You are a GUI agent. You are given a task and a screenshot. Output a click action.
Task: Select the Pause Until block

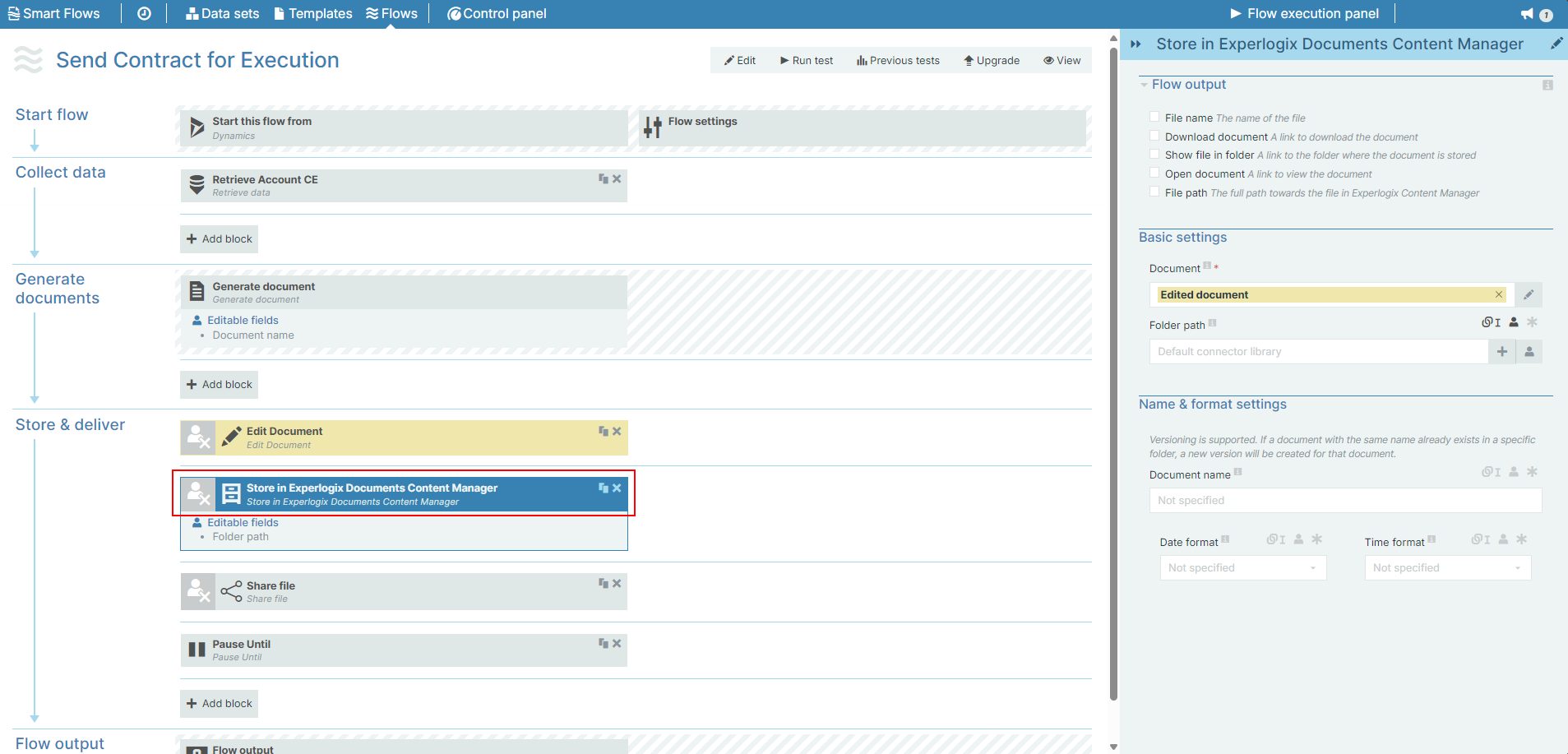(x=404, y=650)
